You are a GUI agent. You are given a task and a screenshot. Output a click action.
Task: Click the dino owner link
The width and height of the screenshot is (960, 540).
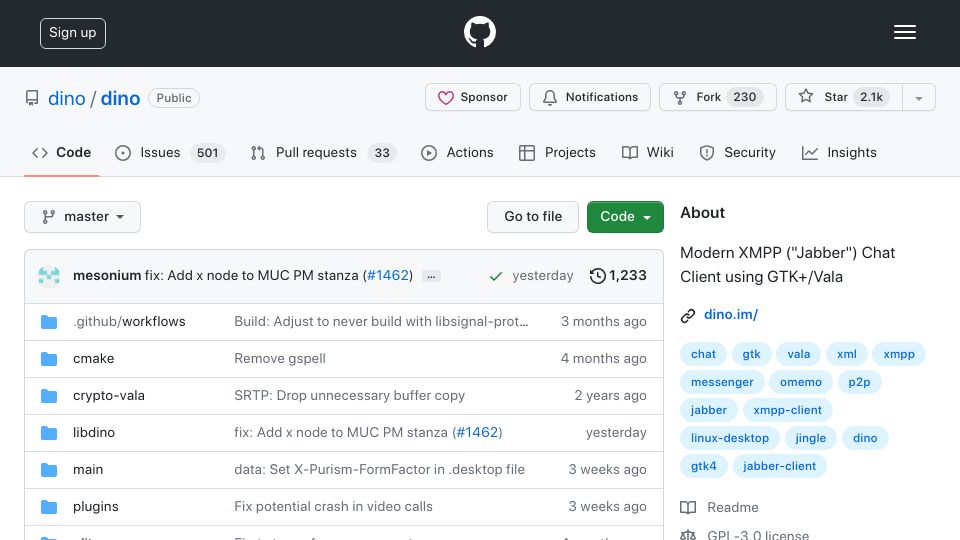pos(67,98)
